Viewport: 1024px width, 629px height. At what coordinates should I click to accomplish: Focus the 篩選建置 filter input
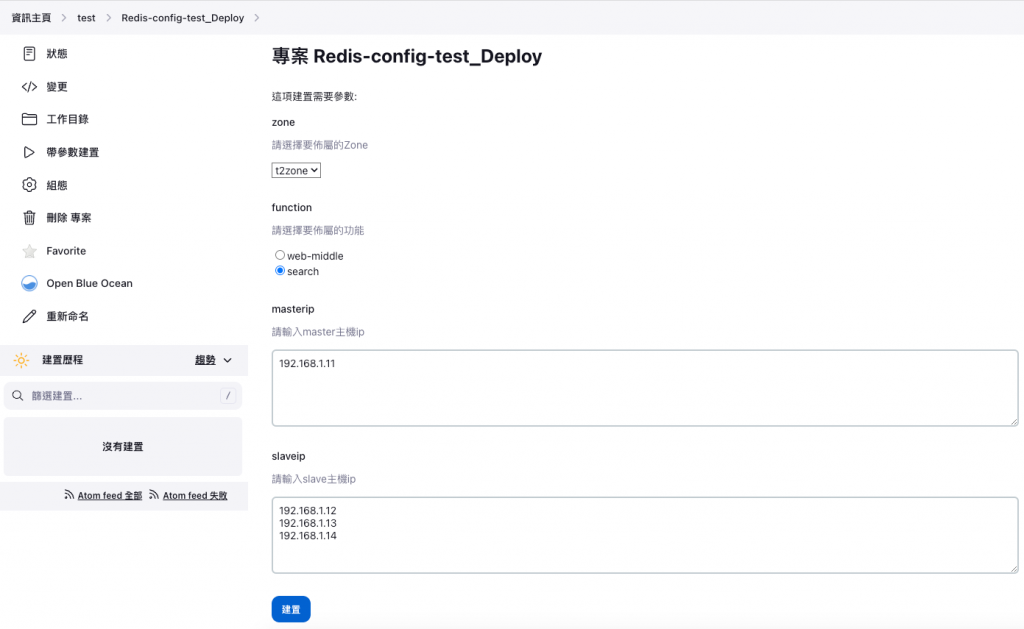click(123, 396)
